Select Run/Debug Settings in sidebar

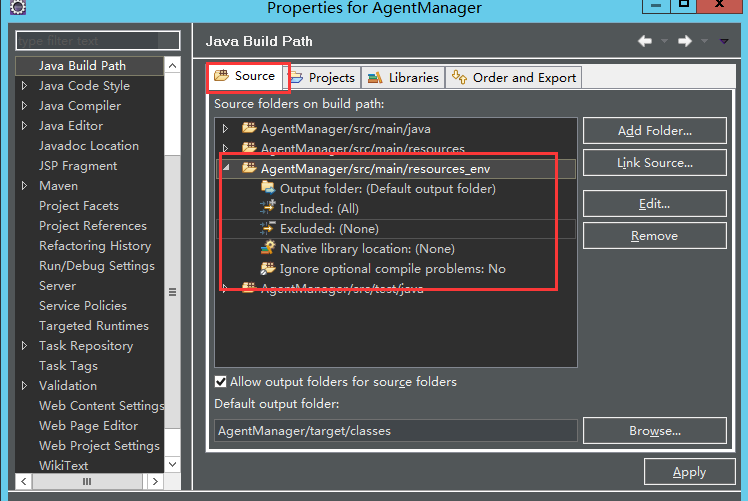click(x=97, y=266)
